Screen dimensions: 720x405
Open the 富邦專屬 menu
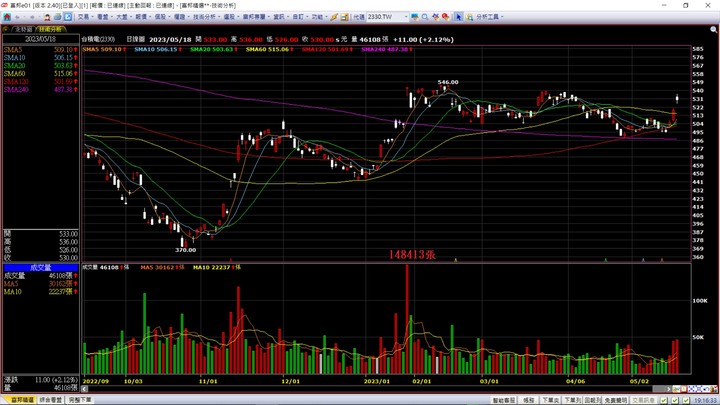[257, 17]
